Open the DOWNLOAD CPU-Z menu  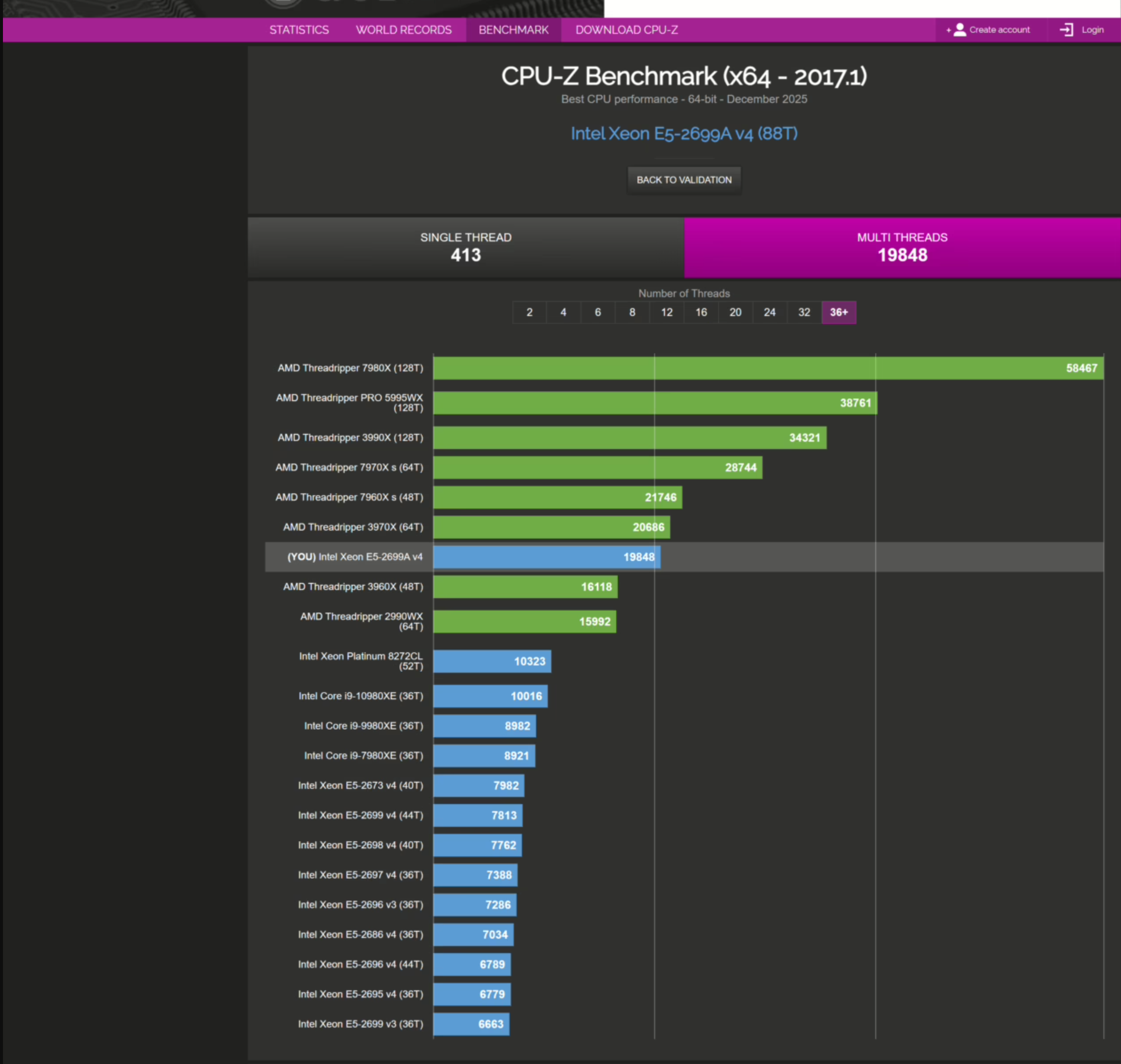(627, 30)
